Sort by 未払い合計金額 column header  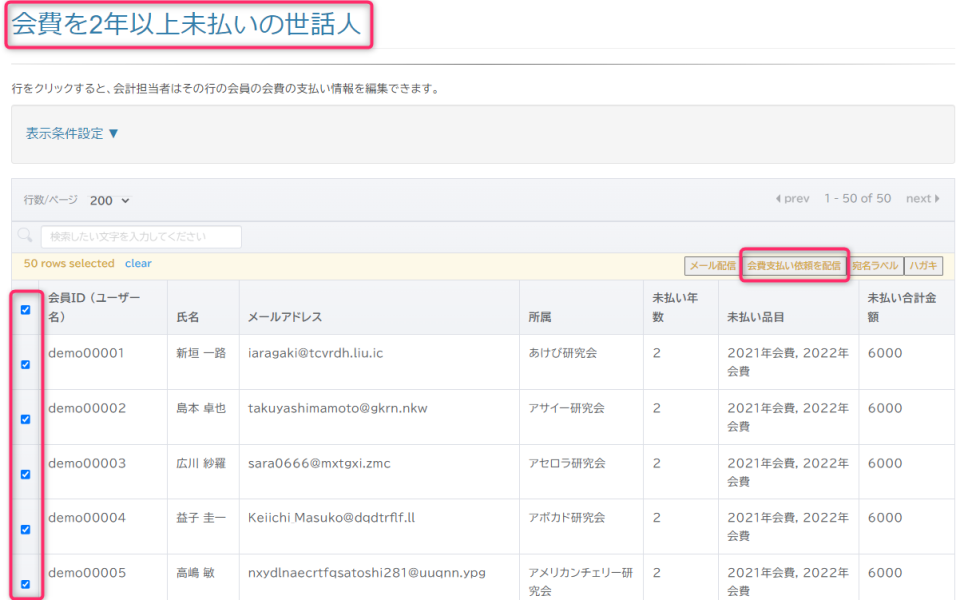[901, 307]
